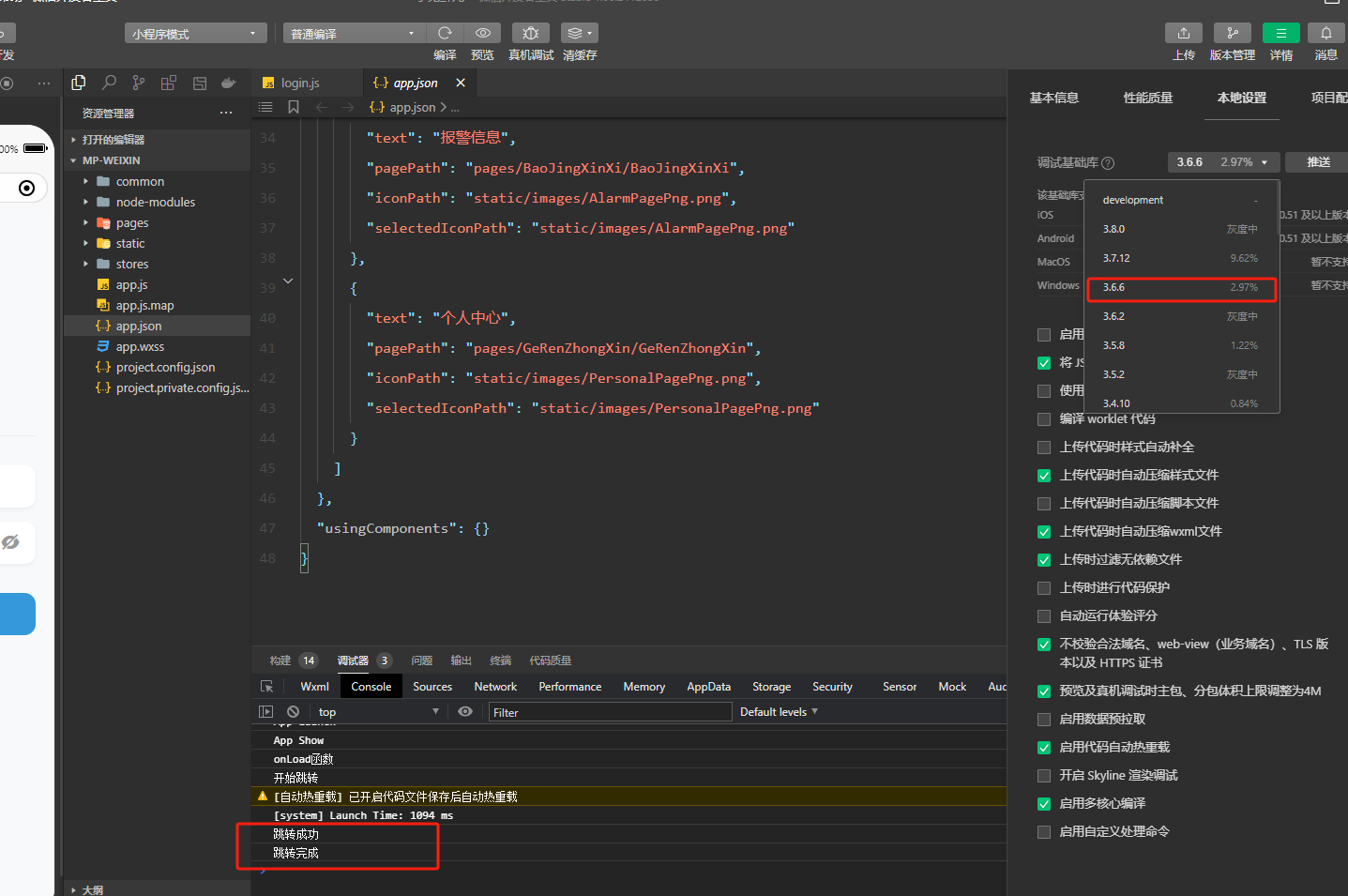Click the help icon next to 调试基础库
The width and height of the screenshot is (1348, 896).
(x=1108, y=162)
